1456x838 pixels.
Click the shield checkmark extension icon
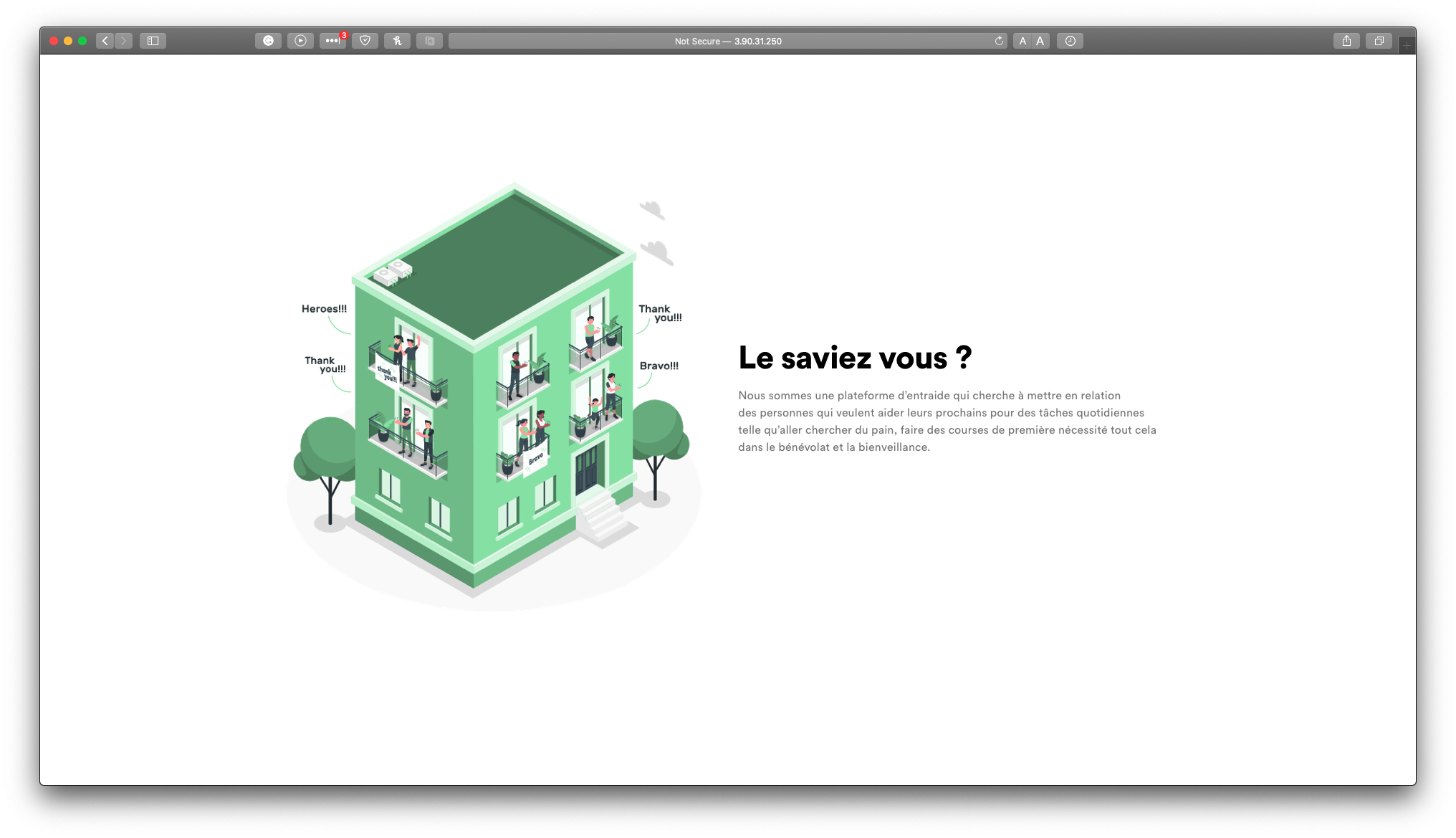365,41
